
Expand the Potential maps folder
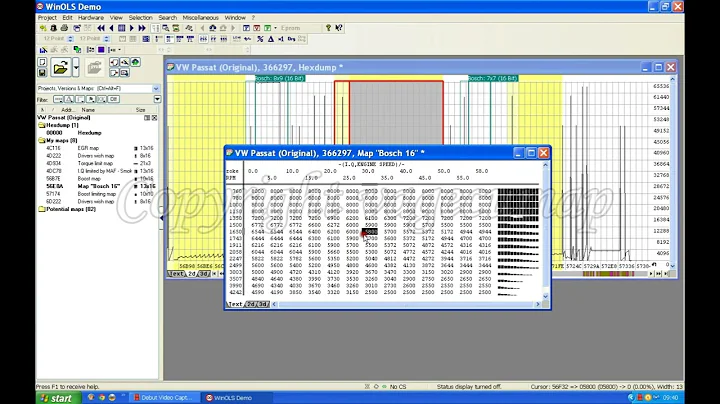(42, 209)
